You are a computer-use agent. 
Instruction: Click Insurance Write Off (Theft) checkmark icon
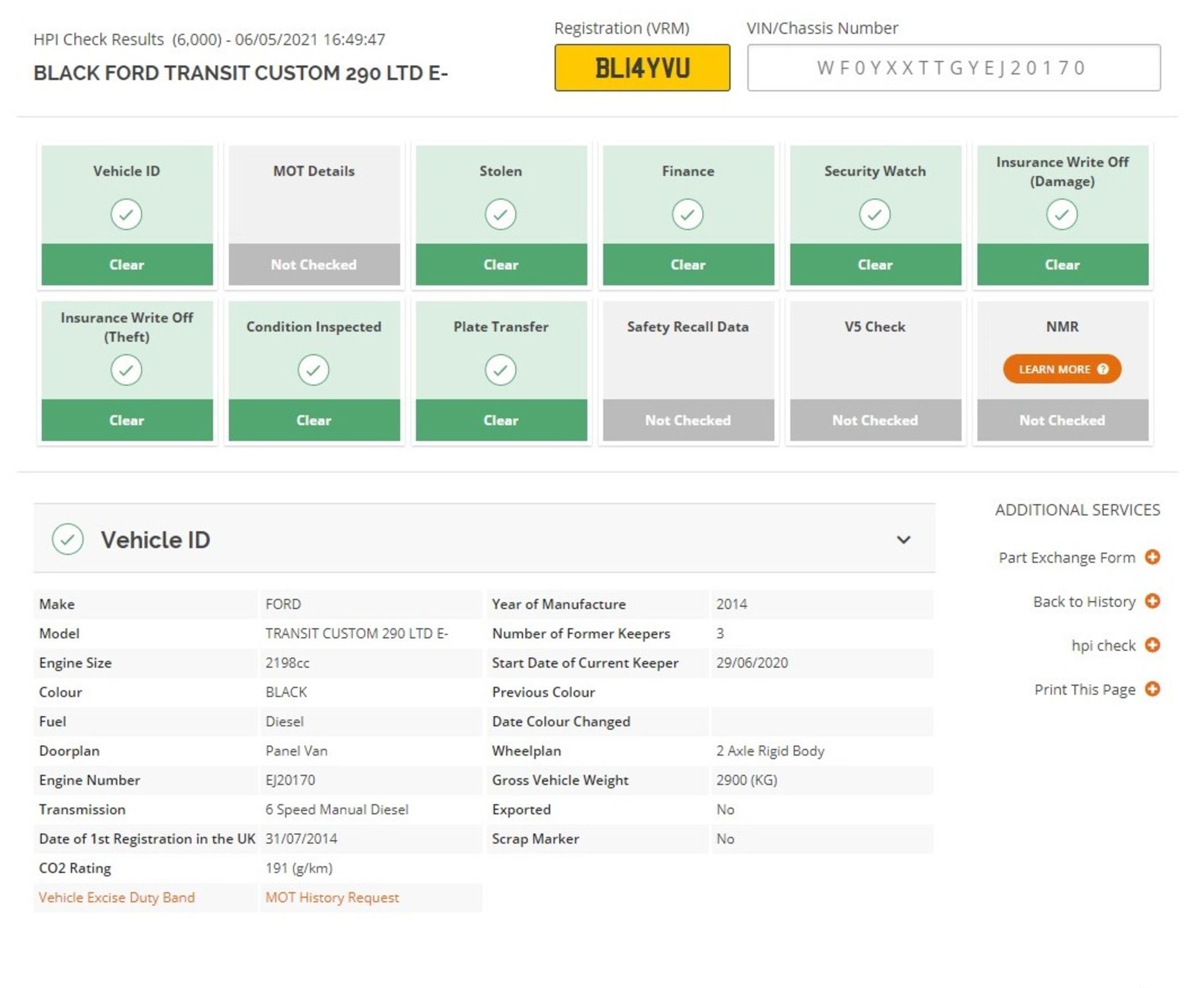pos(126,369)
